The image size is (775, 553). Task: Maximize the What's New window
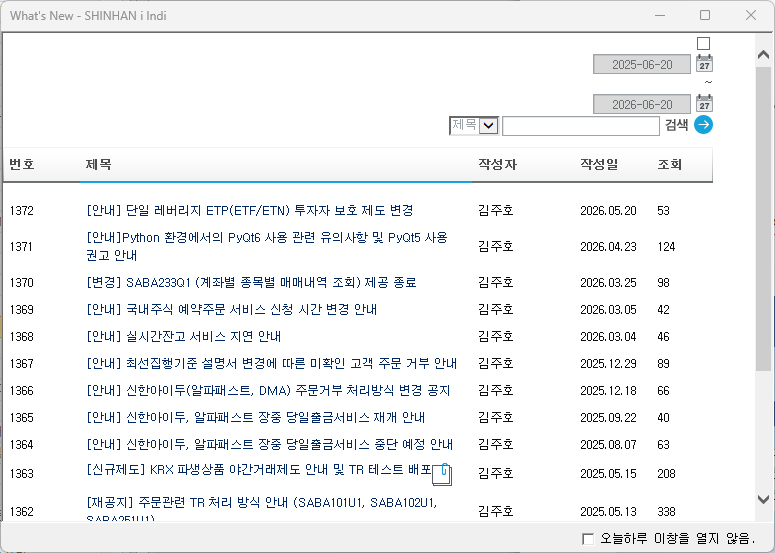[x=705, y=15]
